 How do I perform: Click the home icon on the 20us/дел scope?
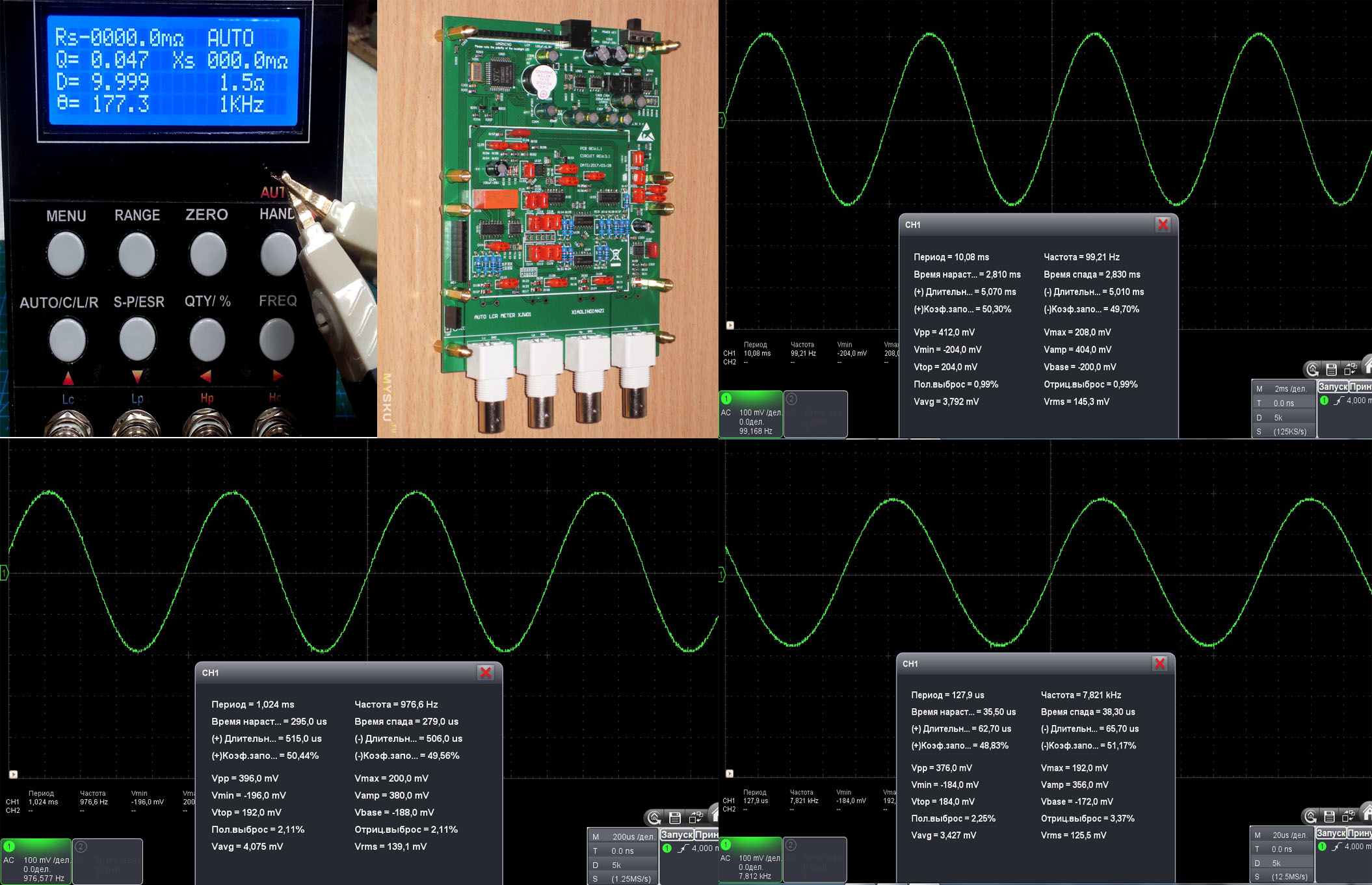pos(1366,813)
